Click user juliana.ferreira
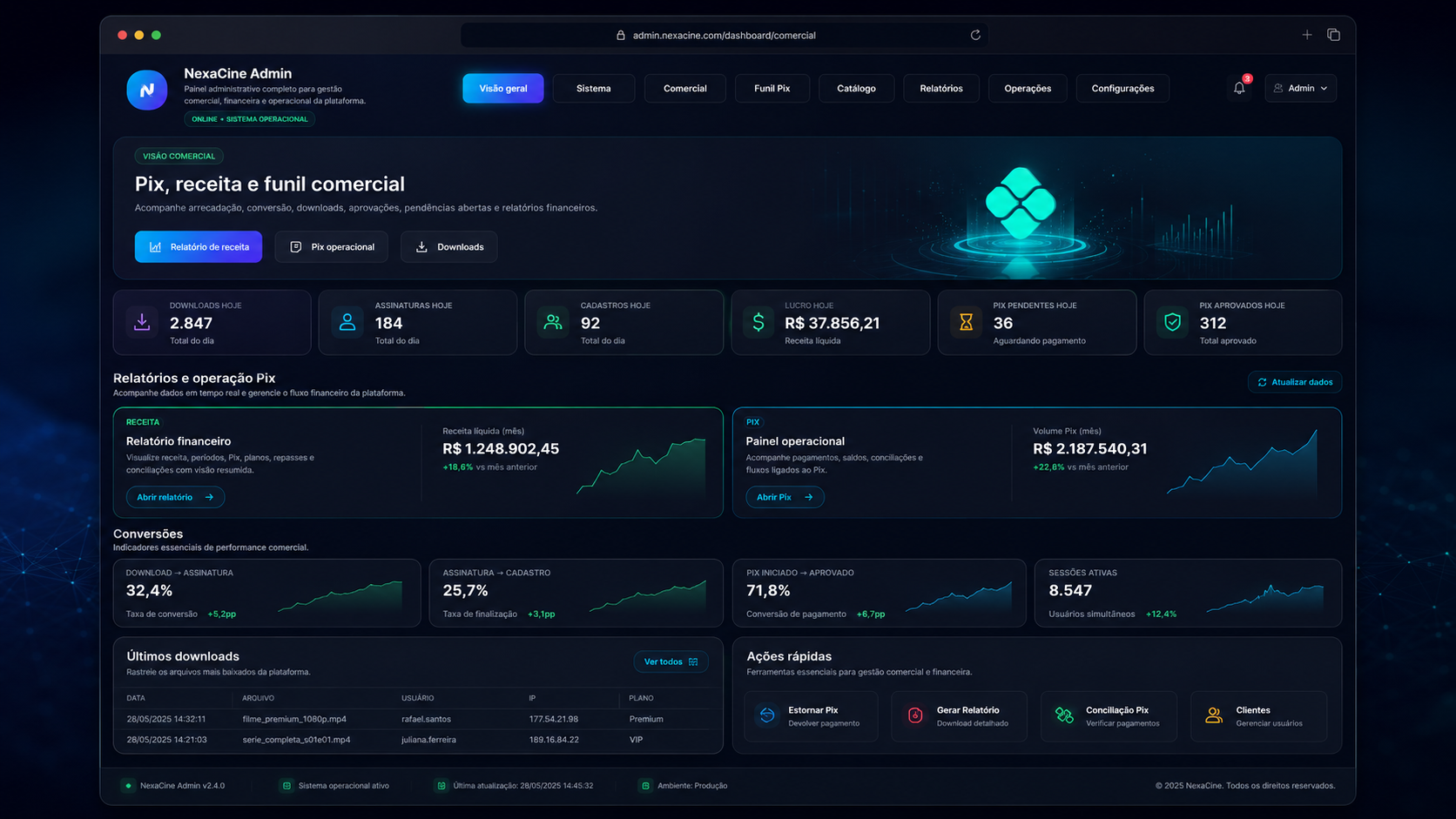The width and height of the screenshot is (1456, 819). 428,740
